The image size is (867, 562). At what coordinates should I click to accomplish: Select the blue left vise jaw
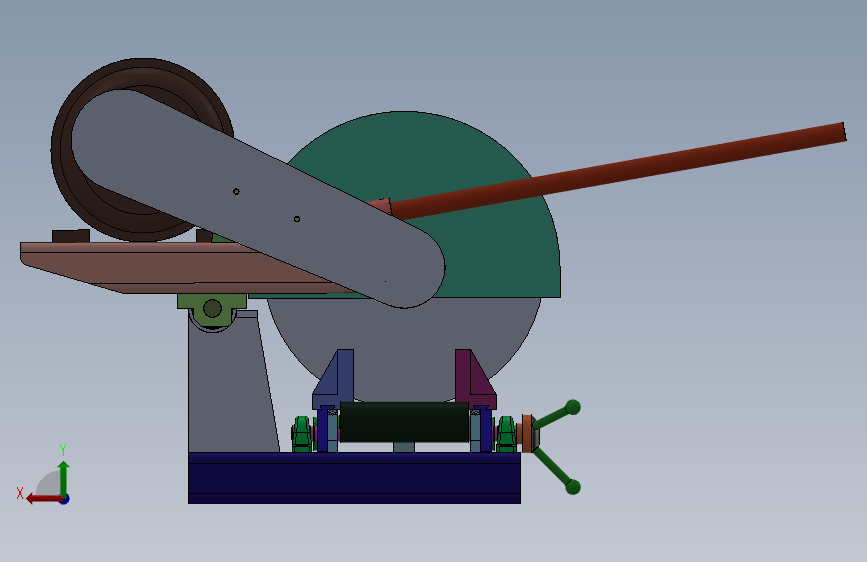tap(335, 379)
